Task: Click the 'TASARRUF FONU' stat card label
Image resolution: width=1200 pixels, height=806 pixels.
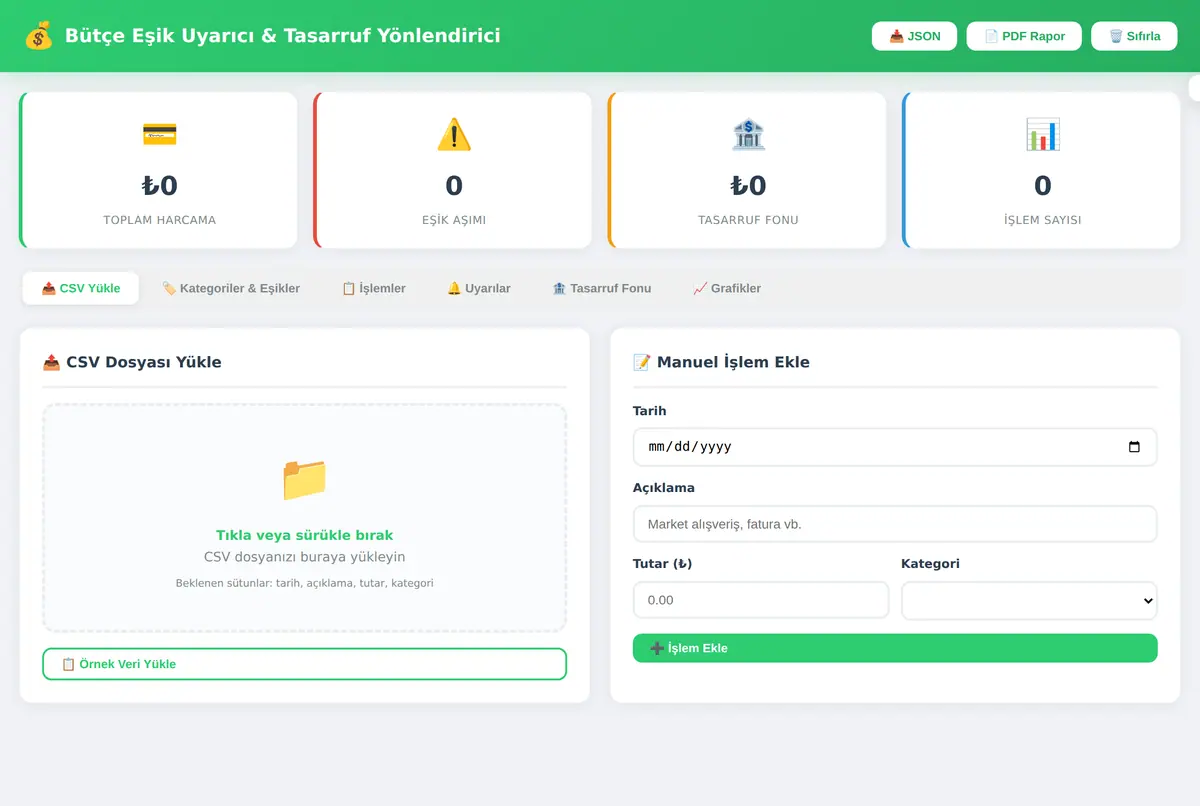Action: click(x=748, y=220)
